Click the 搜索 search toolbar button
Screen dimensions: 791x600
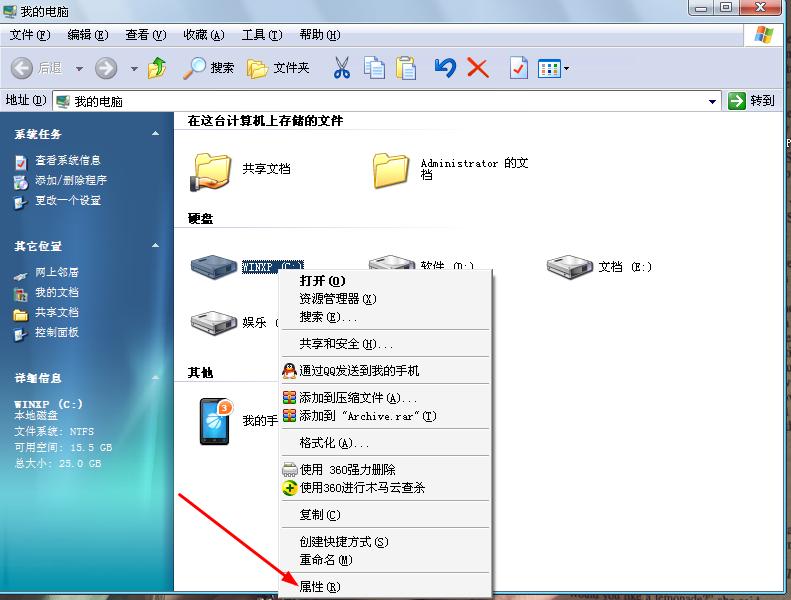coord(209,68)
